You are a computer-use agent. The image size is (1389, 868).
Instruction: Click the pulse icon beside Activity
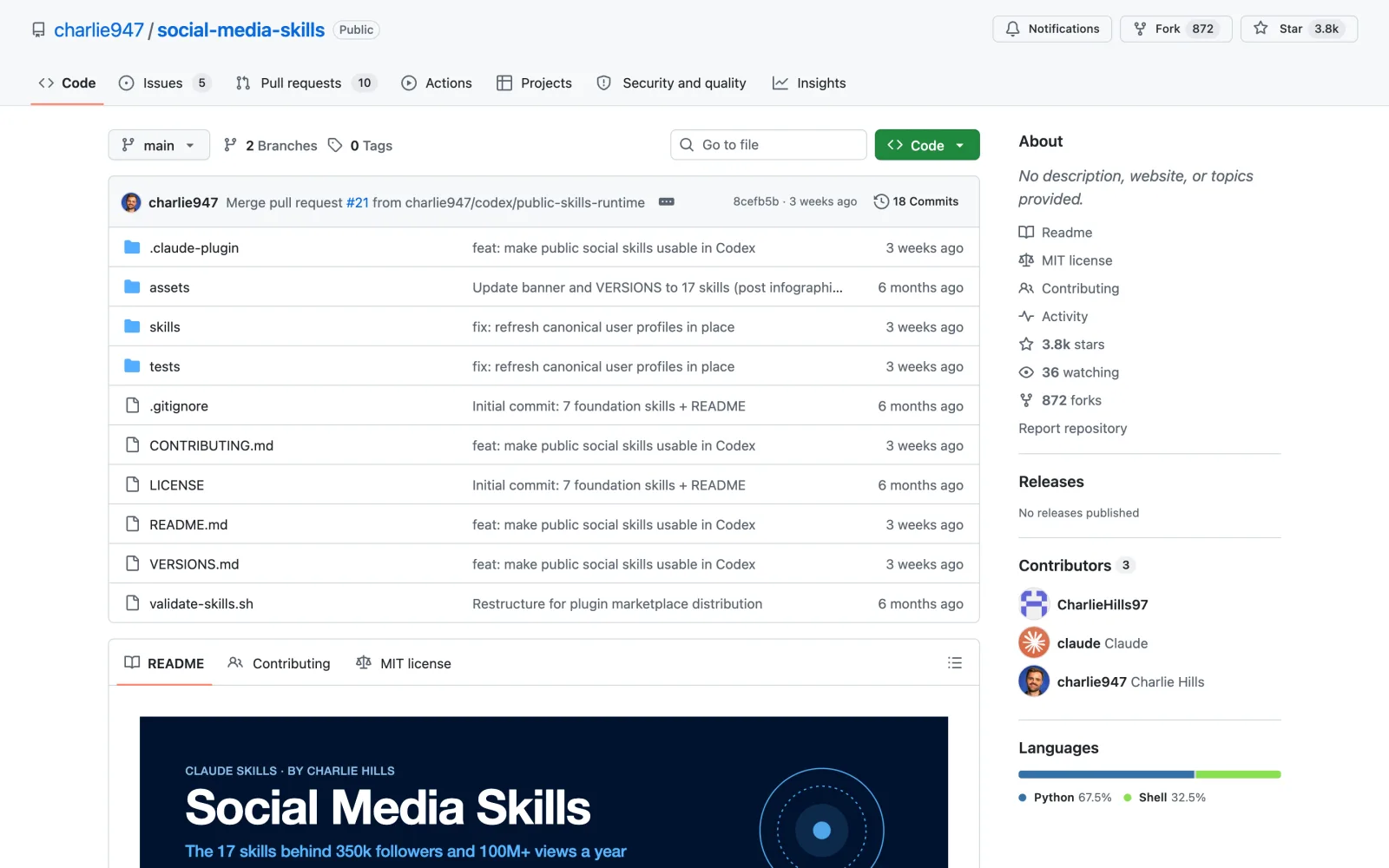1026,316
